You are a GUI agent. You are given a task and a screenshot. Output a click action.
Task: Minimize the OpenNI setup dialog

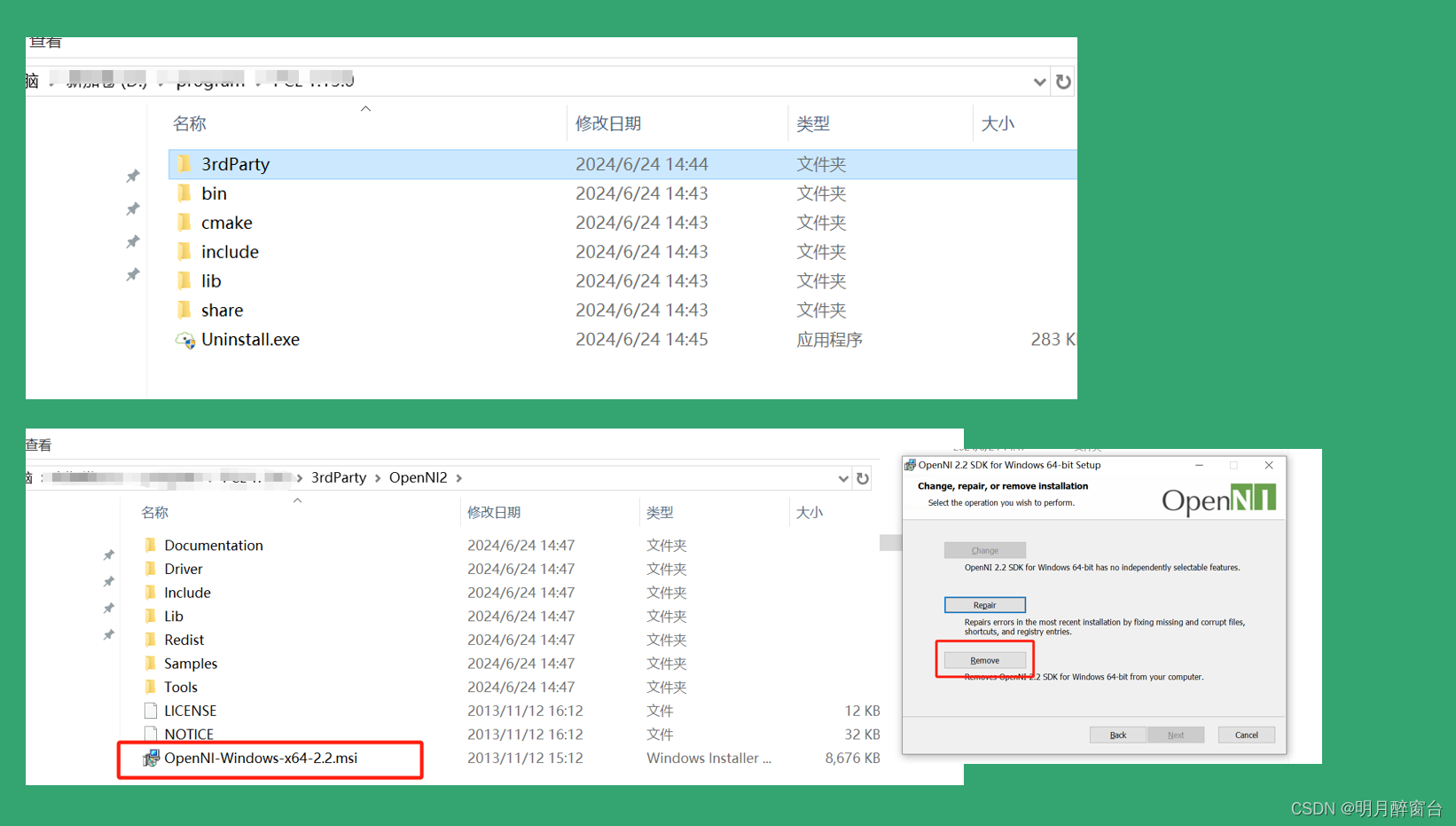click(1199, 465)
